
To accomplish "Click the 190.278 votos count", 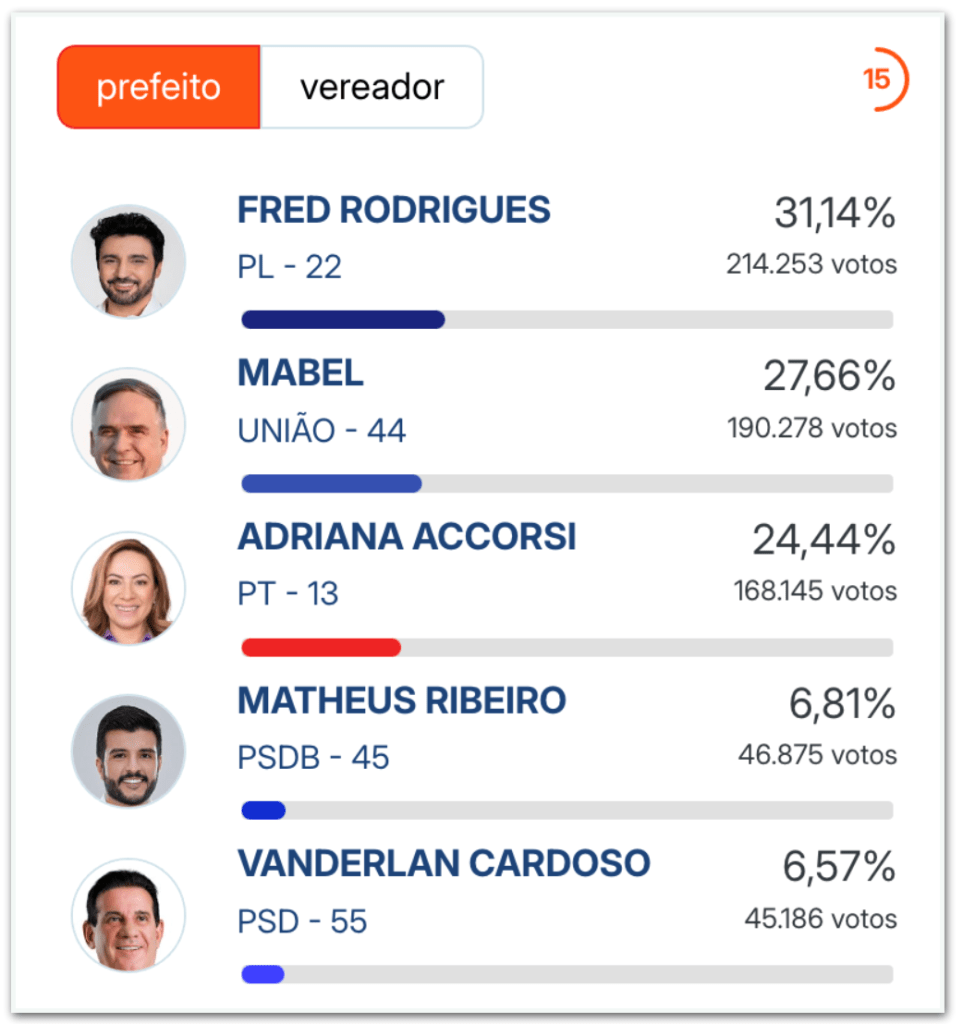I will [812, 428].
